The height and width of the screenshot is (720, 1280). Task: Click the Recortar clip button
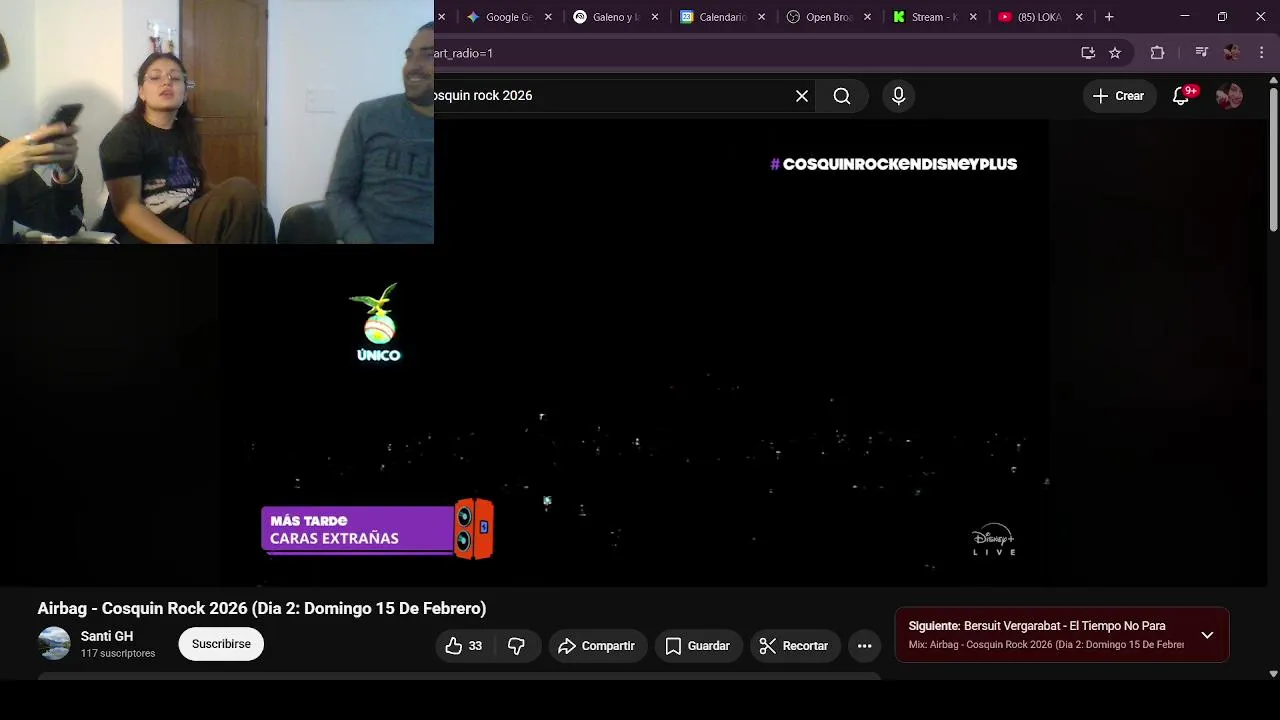pyautogui.click(x=794, y=646)
